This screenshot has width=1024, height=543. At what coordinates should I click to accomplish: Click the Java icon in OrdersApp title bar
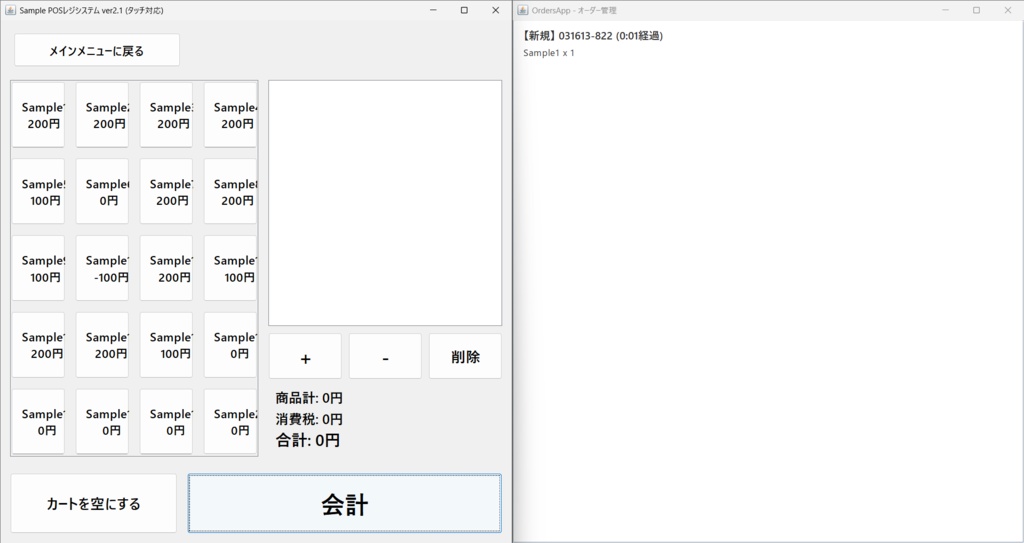click(x=522, y=10)
